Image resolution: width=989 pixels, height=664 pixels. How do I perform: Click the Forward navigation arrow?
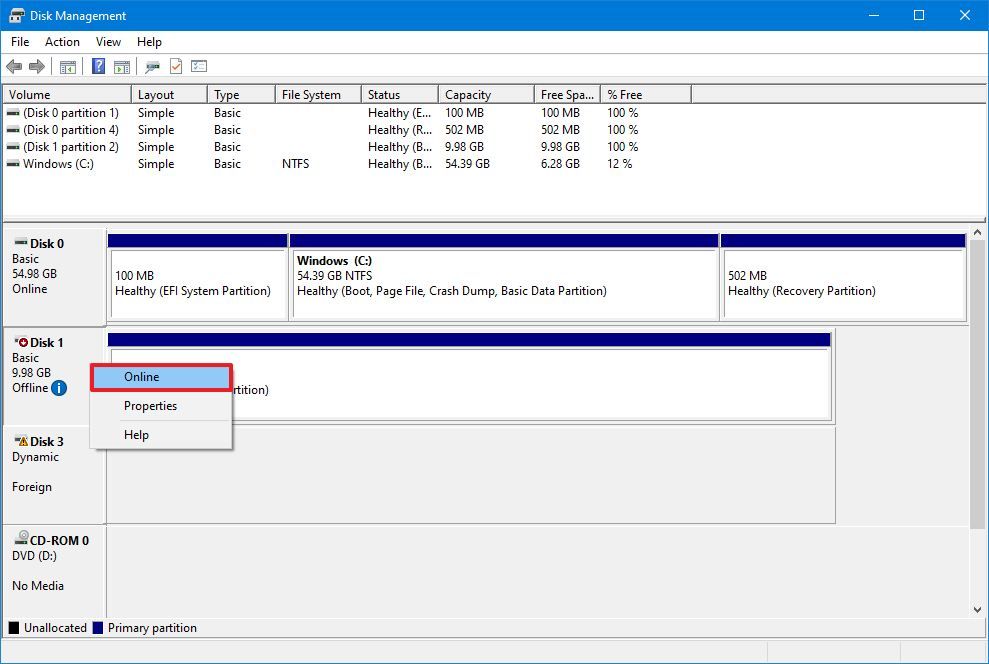[x=38, y=67]
